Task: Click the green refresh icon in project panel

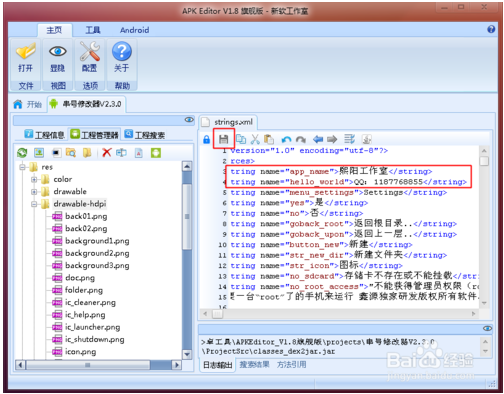Action: pos(22,153)
